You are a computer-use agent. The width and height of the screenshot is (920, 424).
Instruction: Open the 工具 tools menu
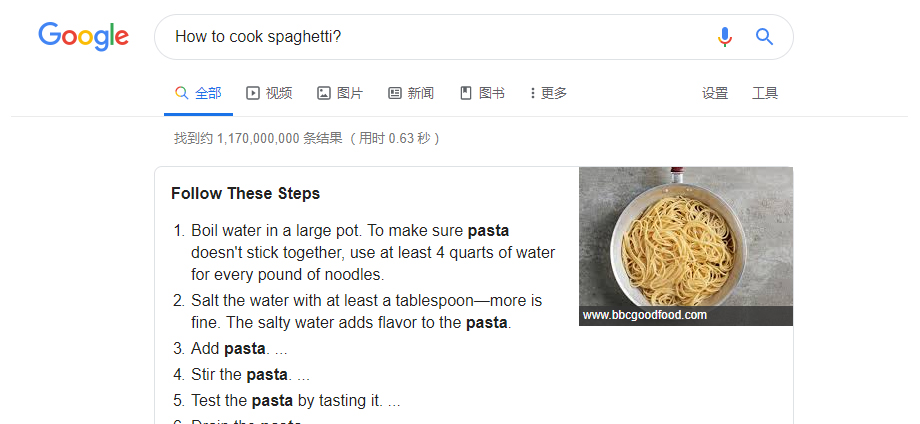pos(765,93)
